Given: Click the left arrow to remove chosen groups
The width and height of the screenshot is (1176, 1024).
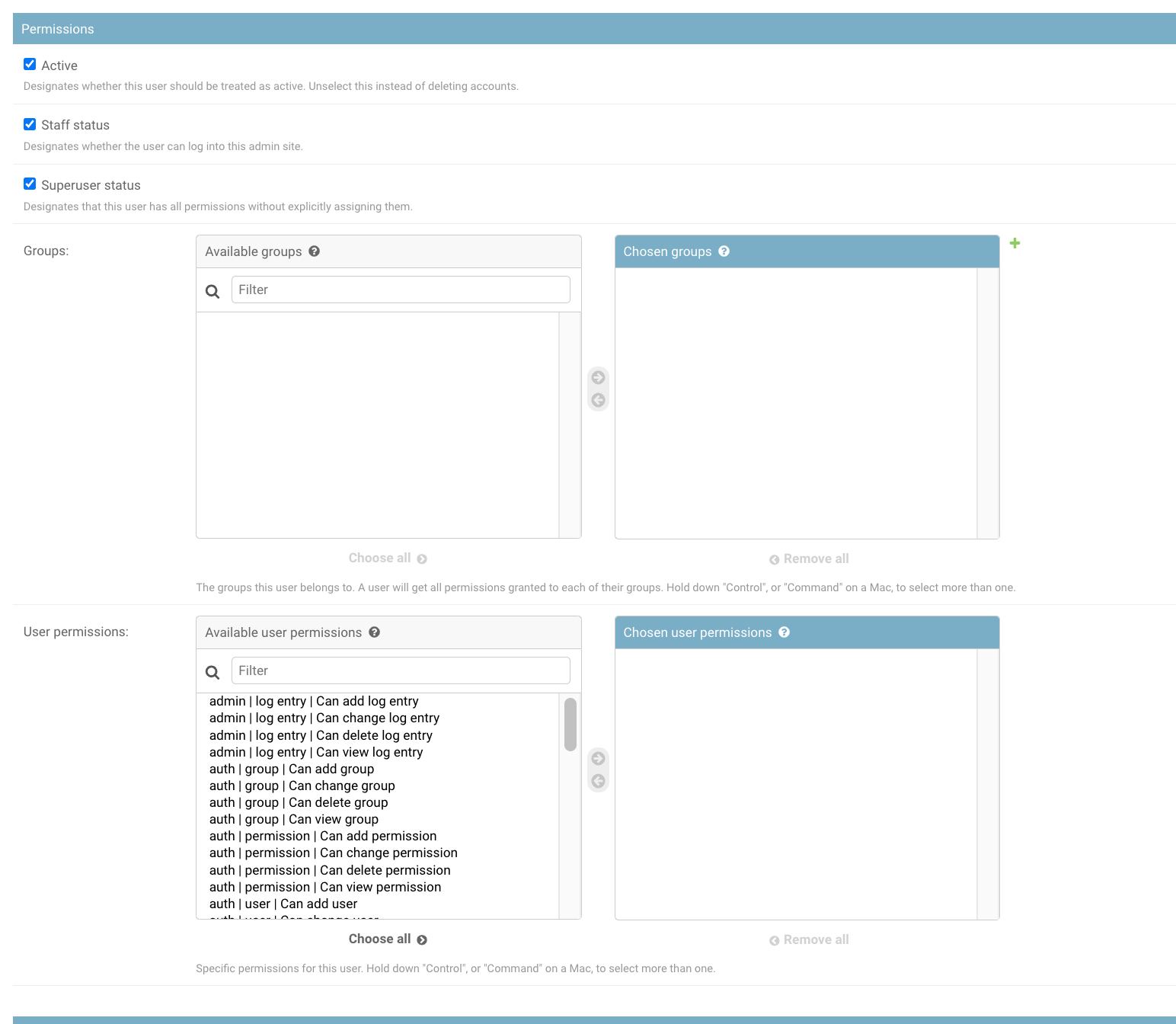Looking at the screenshot, I should pyautogui.click(x=598, y=399).
